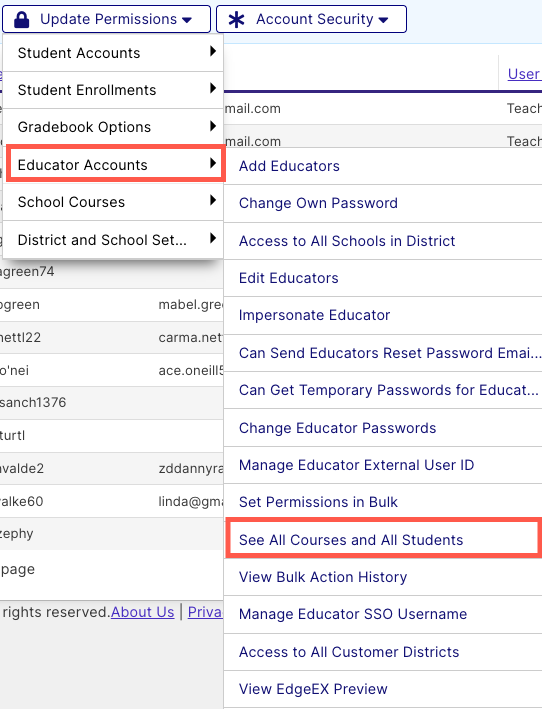This screenshot has height=709, width=542.
Task: Open the About Us link
Action: [142, 612]
